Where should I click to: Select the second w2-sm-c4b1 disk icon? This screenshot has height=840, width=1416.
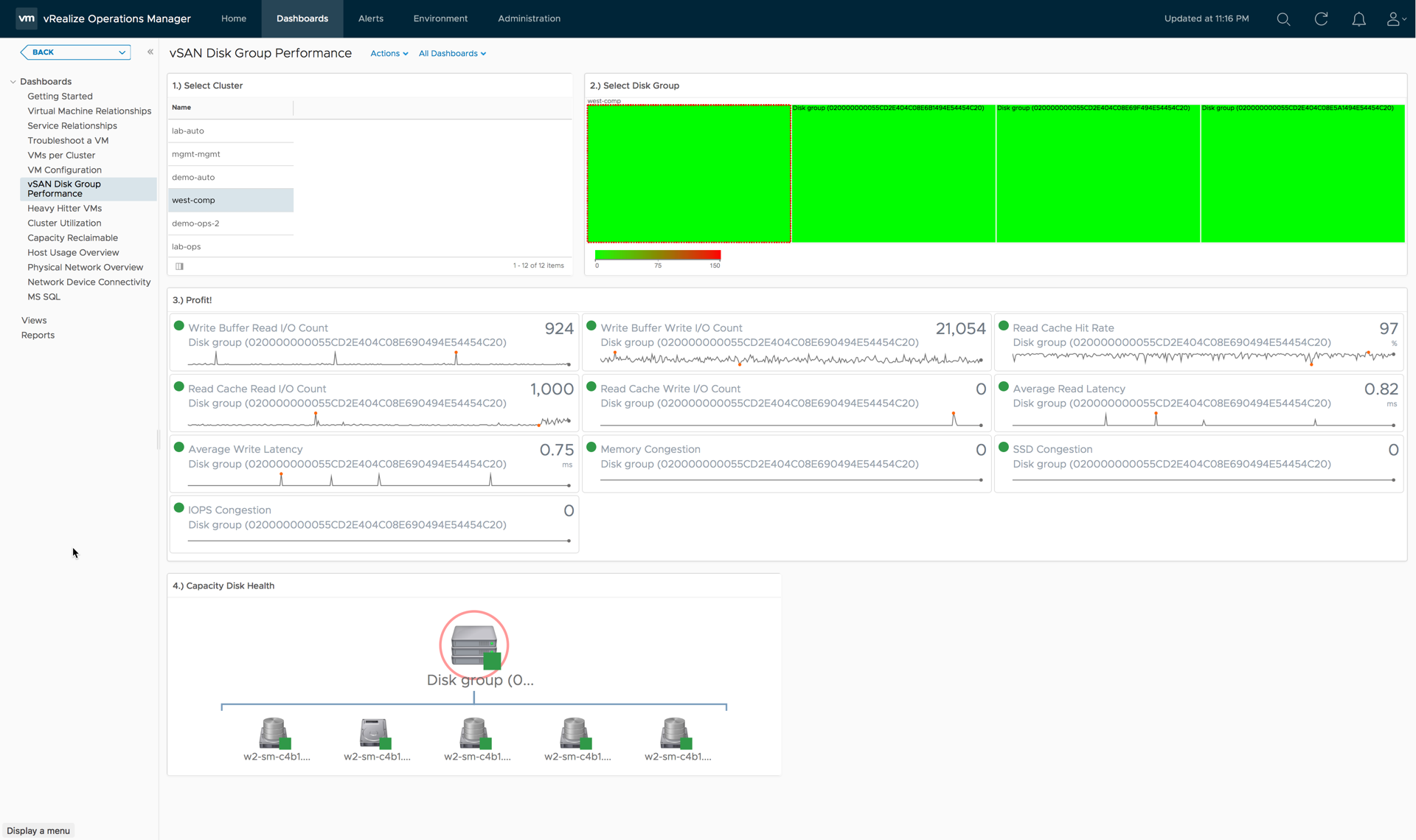tap(375, 733)
